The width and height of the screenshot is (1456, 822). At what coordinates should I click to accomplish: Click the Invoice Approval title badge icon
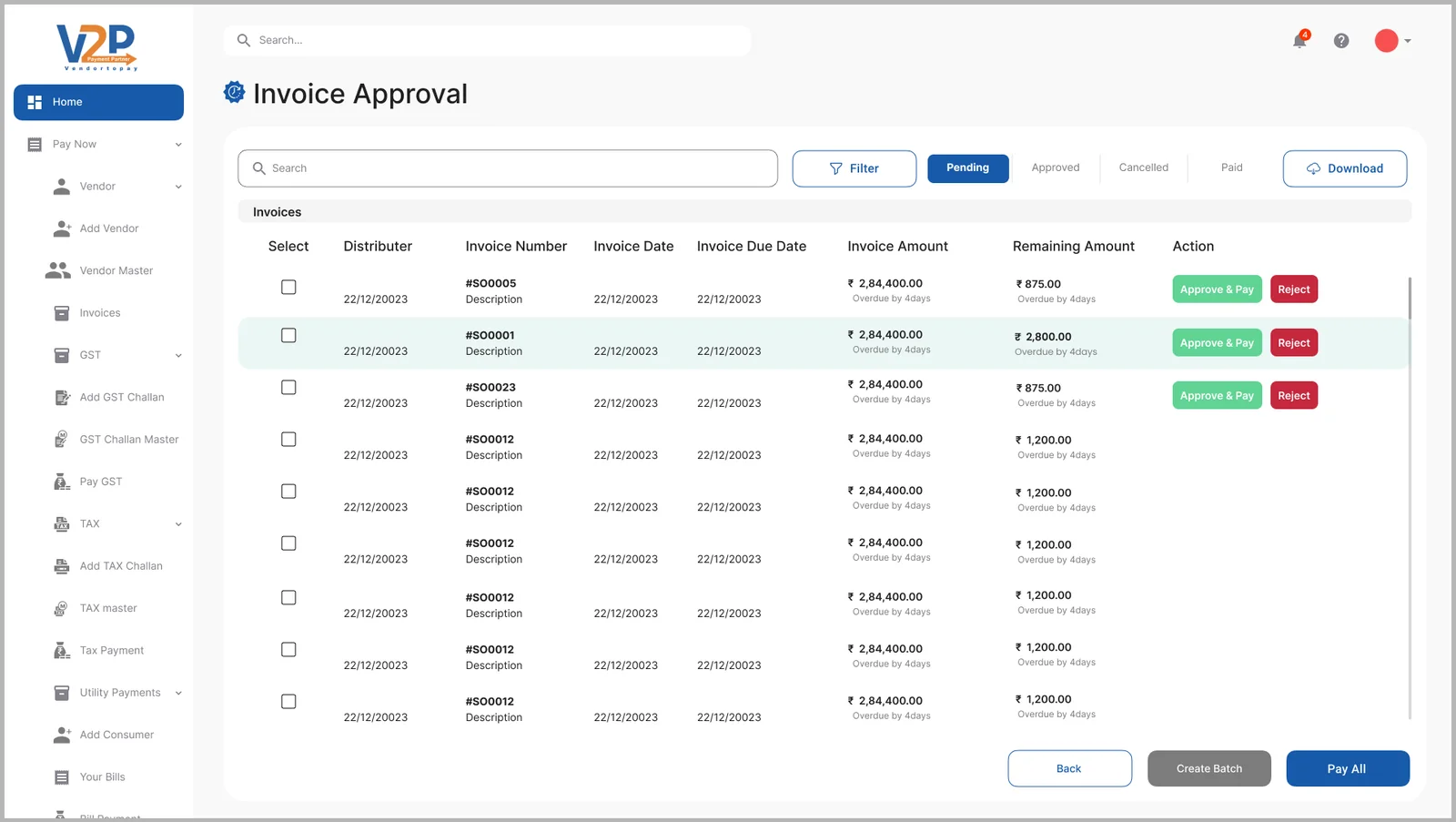(x=235, y=92)
